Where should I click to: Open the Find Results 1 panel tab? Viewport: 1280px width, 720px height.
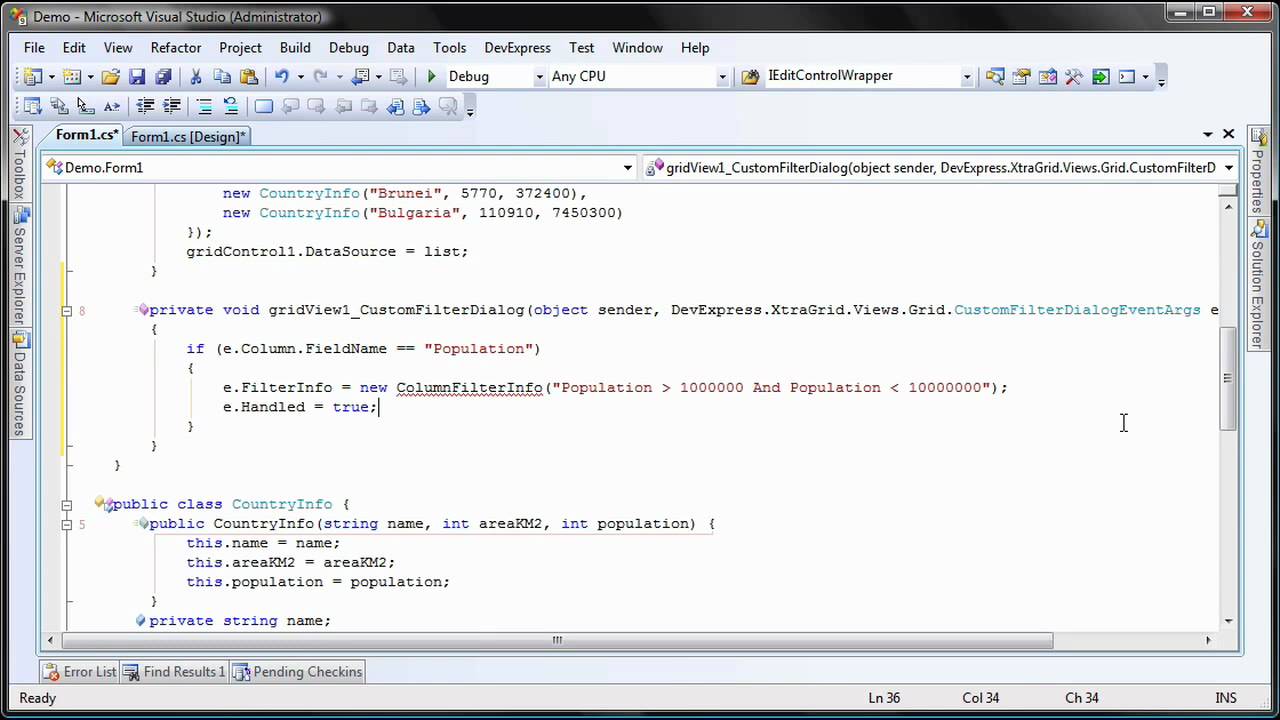click(x=174, y=672)
